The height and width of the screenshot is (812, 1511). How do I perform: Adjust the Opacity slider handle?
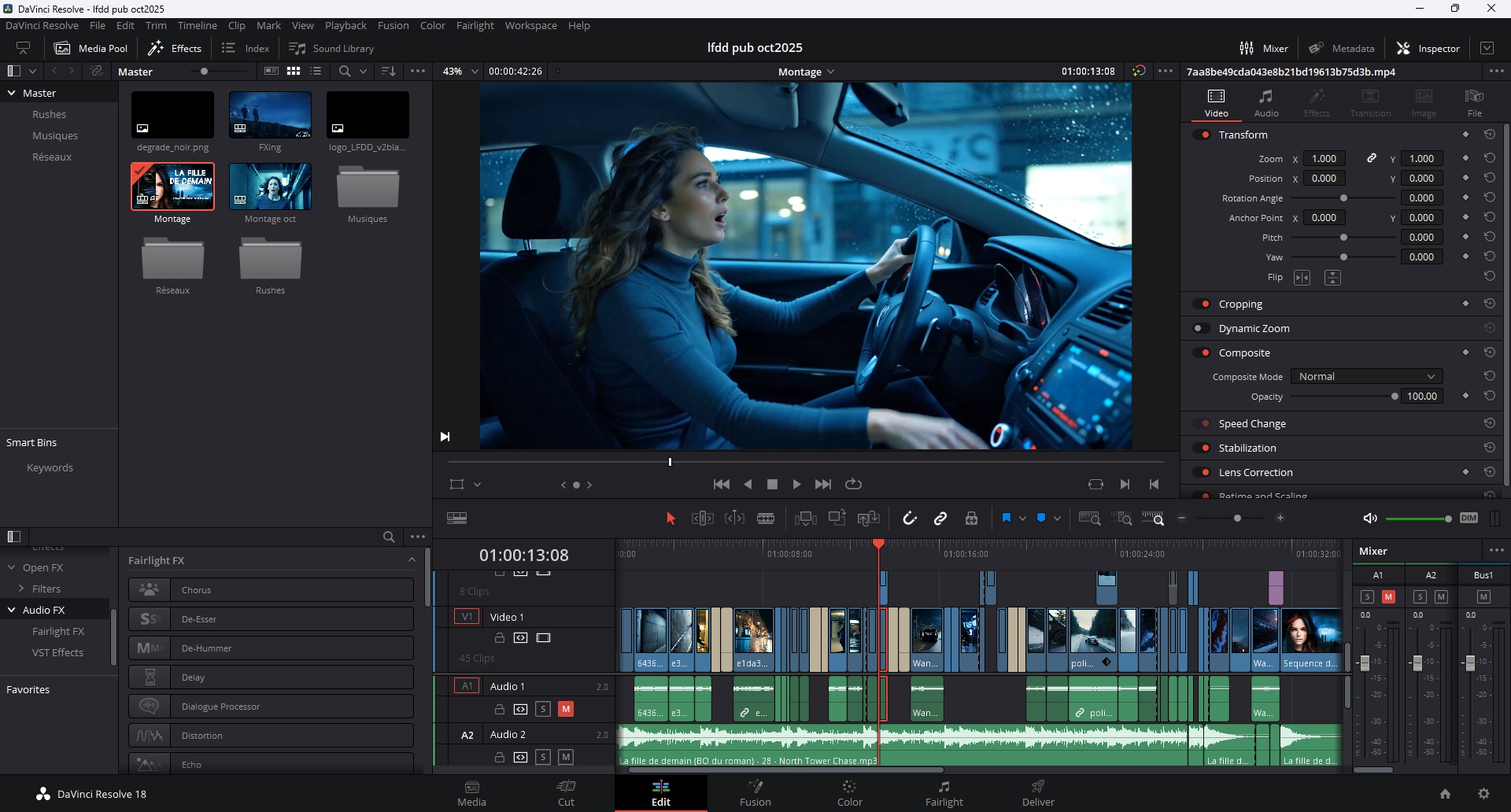click(x=1395, y=397)
